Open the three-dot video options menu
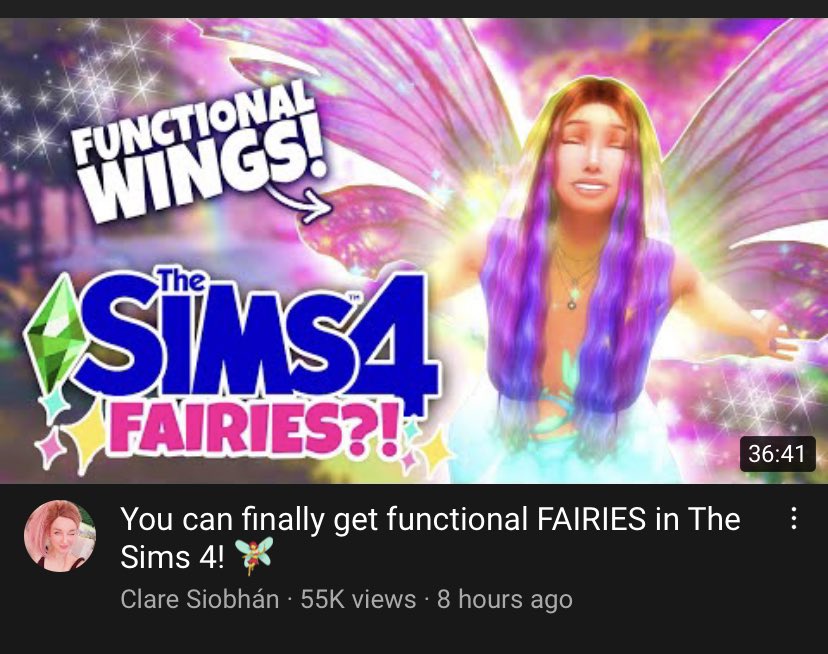Screen dimensions: 828x654 coord(793,518)
